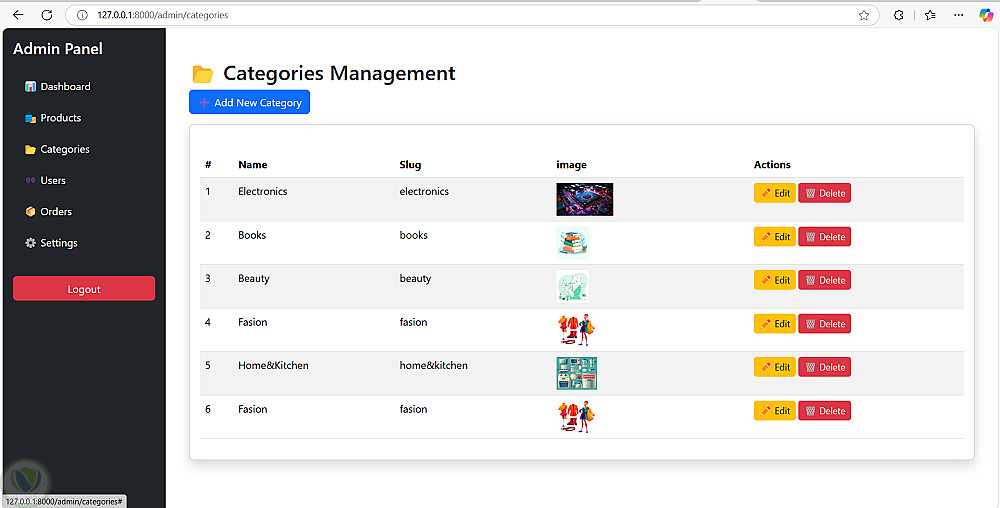Open the Copilot icon in the browser toolbar
The width and height of the screenshot is (1000, 508).
click(986, 15)
